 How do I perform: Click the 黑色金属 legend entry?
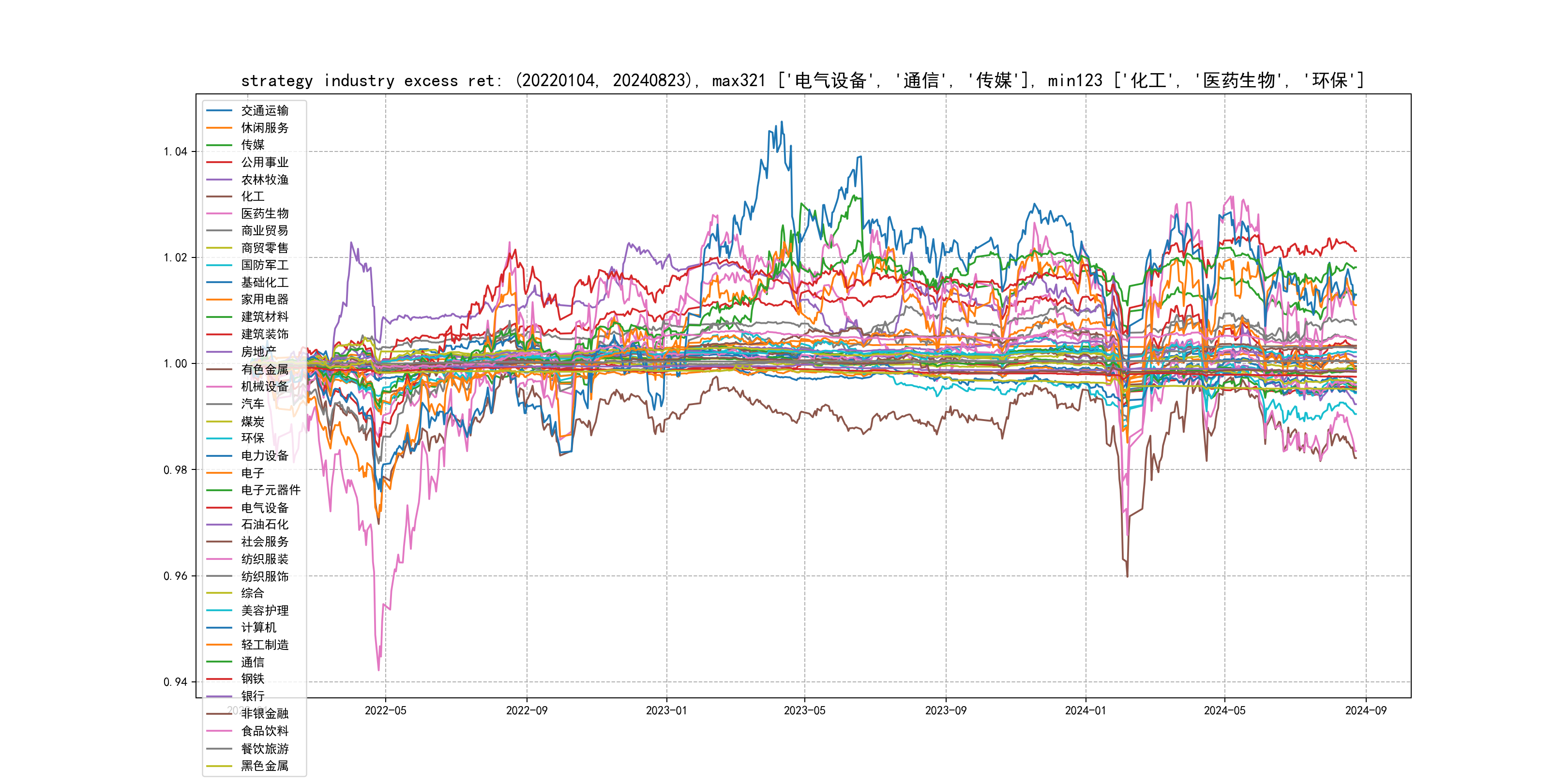[264, 766]
